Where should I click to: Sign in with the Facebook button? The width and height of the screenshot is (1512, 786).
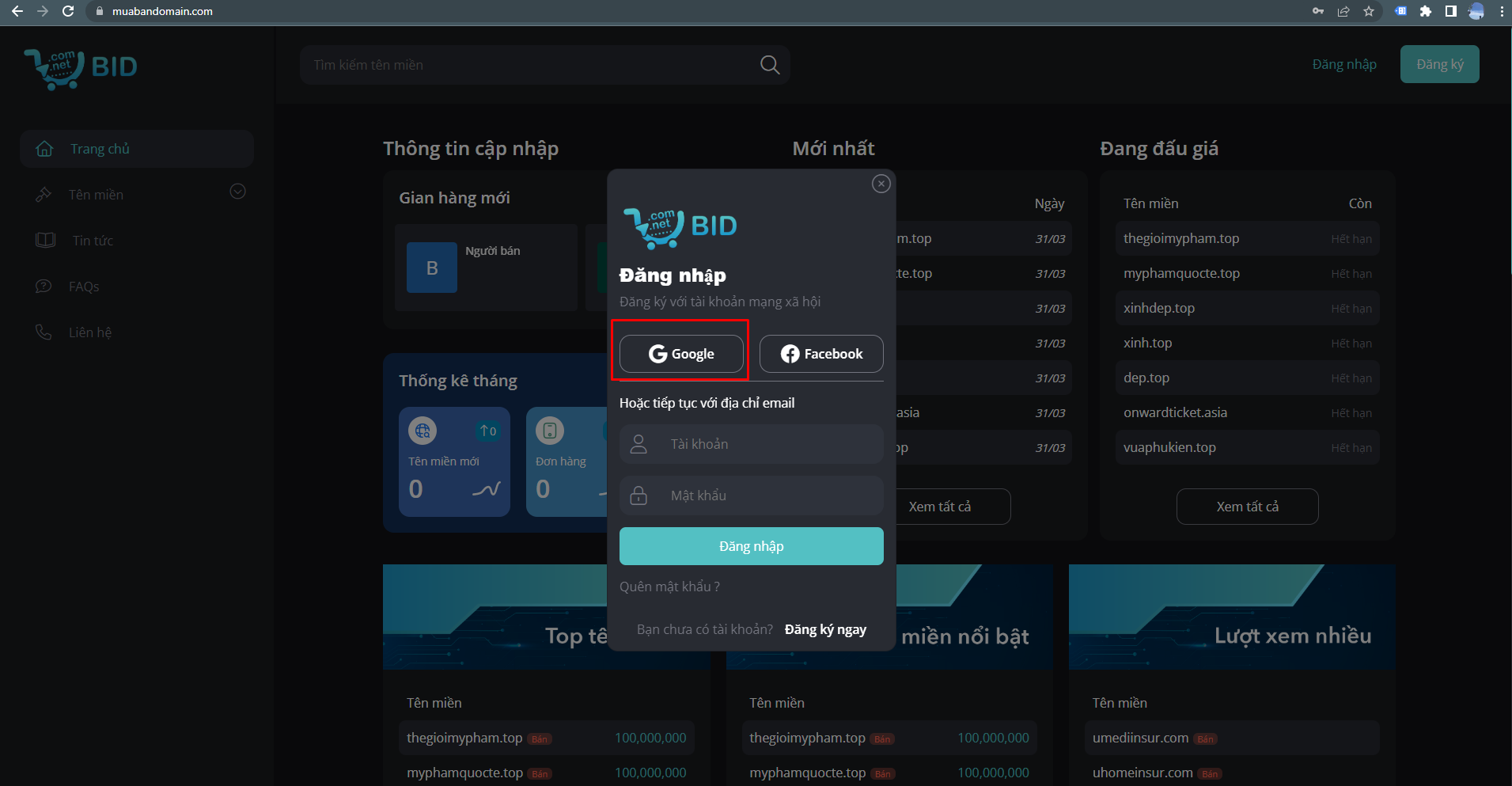pos(821,354)
